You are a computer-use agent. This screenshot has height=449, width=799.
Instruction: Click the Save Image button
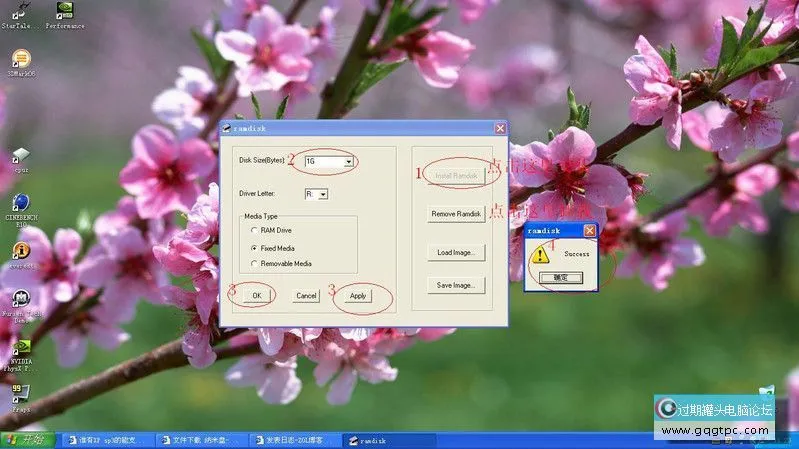coord(455,285)
